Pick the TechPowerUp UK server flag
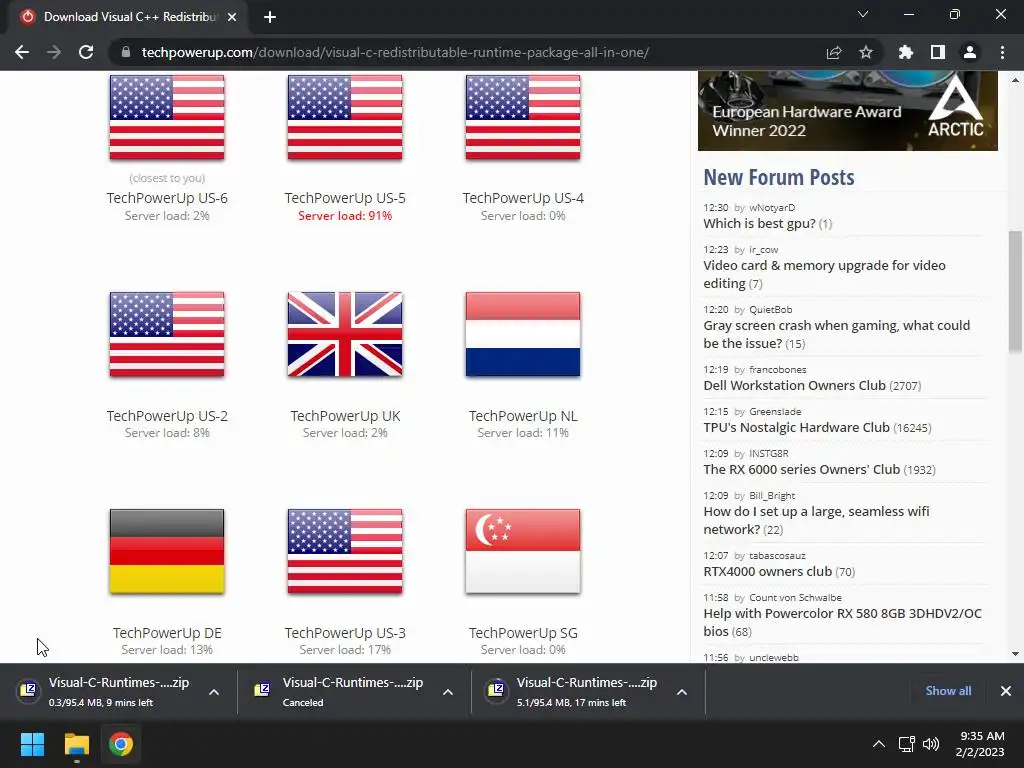 [x=345, y=334]
